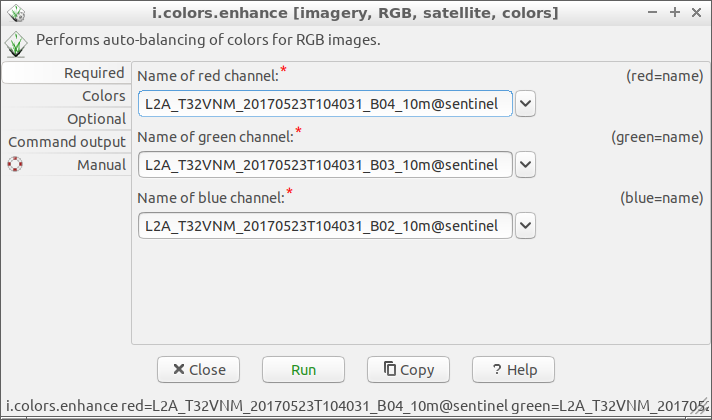Click the command string status bar
712x420 pixels.
[x=356, y=405]
